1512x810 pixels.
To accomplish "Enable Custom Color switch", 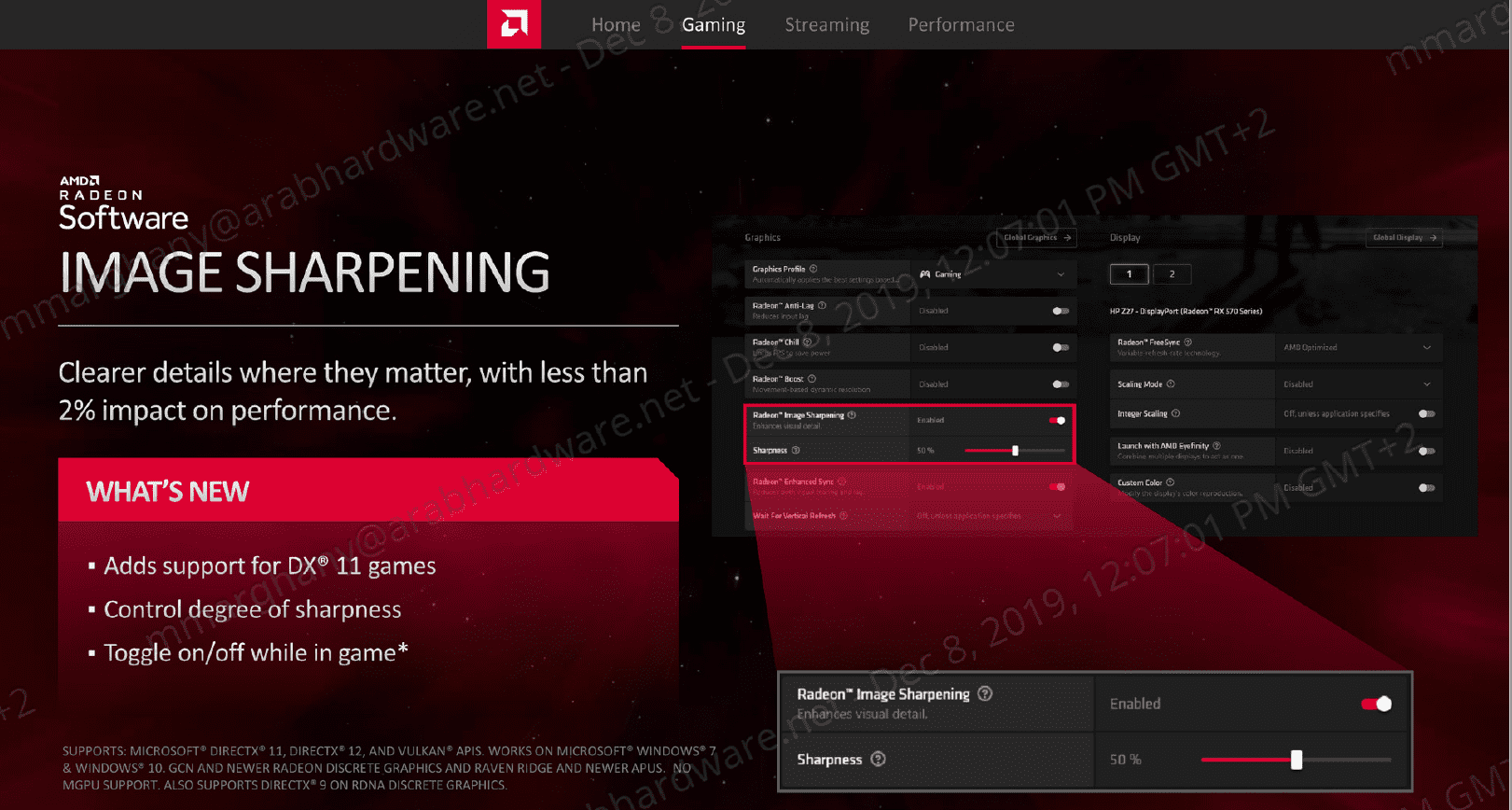I will pos(1426,487).
